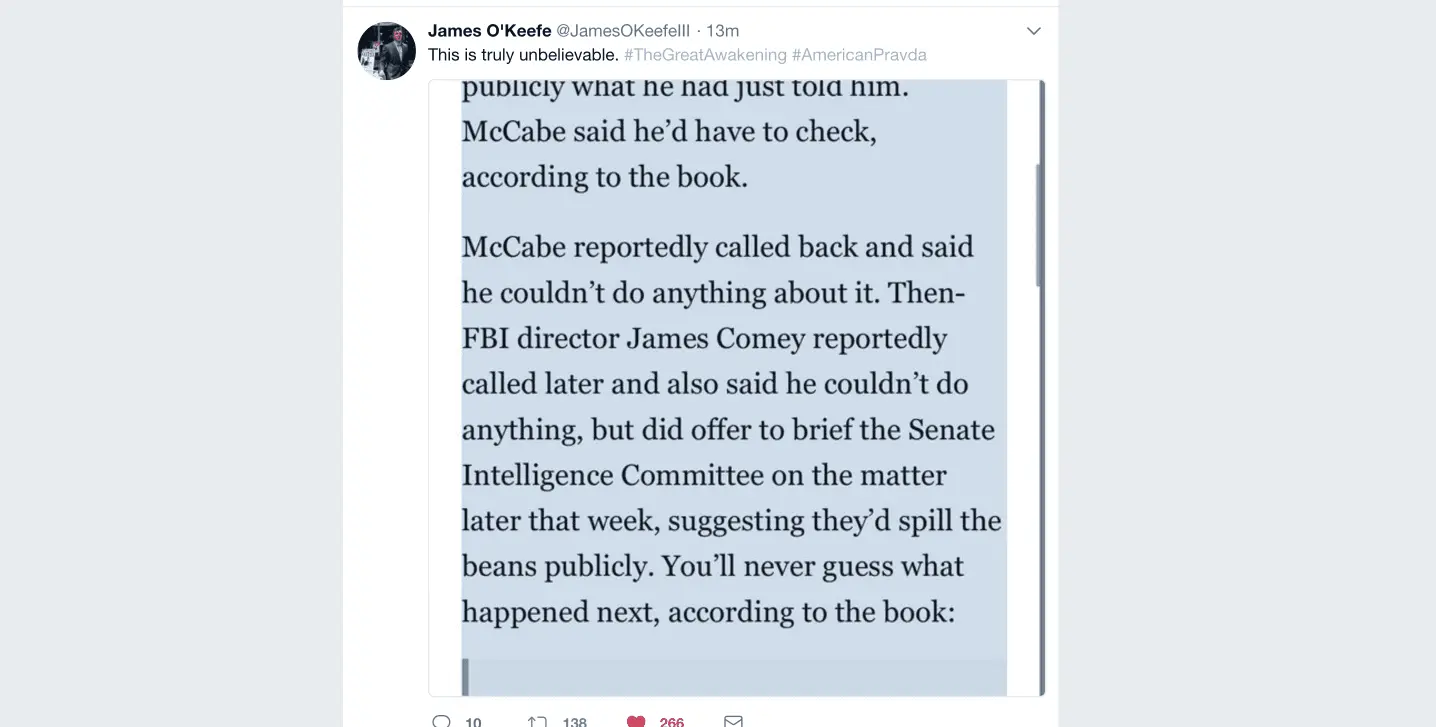Screen dimensions: 1436x727
Task: Click the reply speech bubble icon
Action: 441,721
